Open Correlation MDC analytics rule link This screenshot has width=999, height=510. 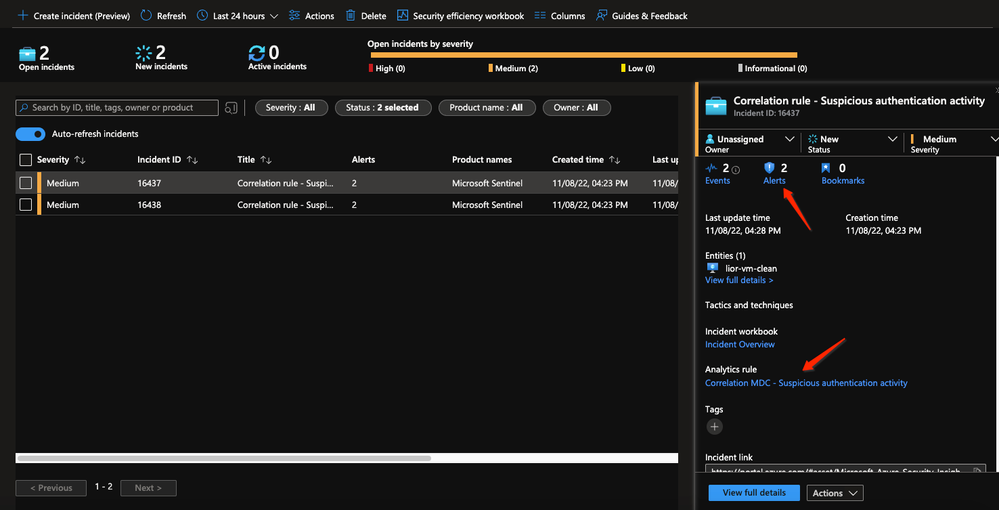pos(806,383)
